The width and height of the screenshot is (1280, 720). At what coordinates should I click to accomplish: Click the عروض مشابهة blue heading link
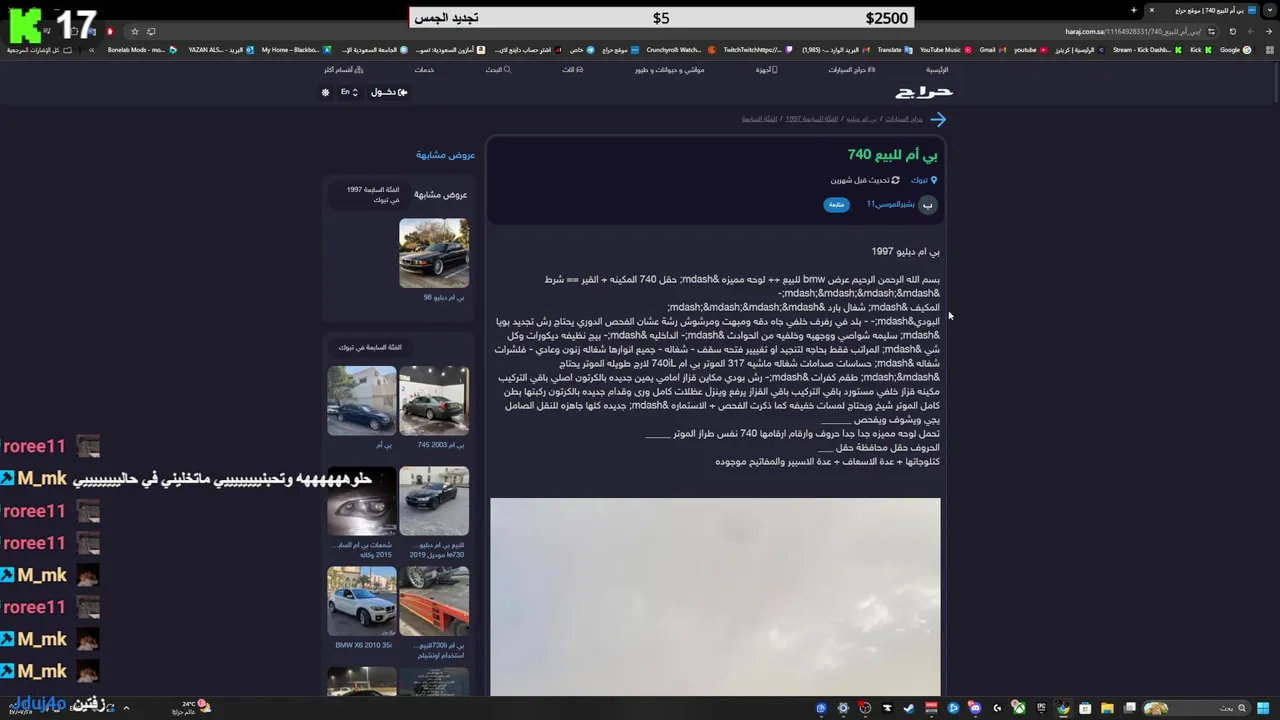pos(445,155)
